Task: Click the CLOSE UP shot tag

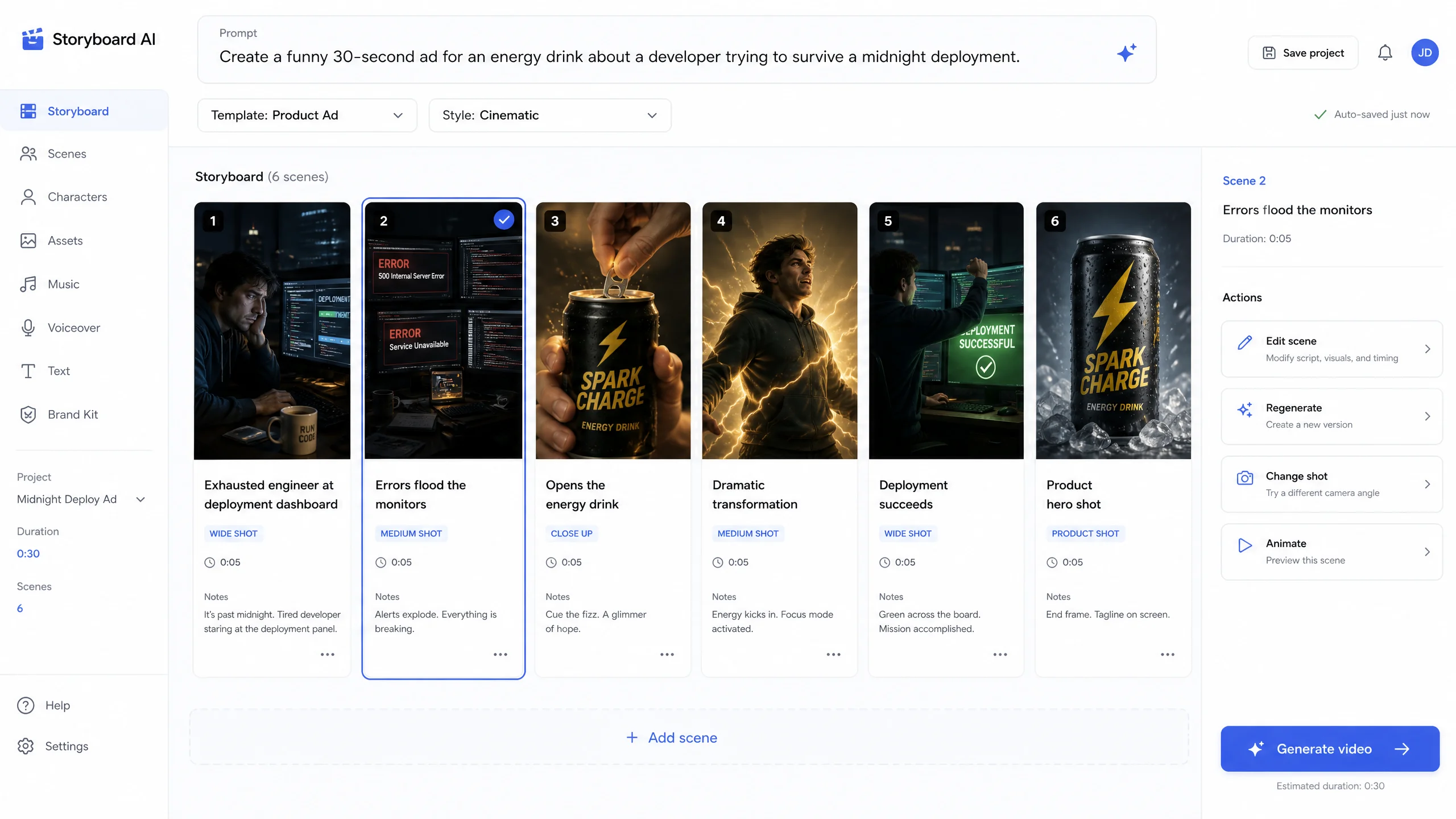Action: [572, 533]
